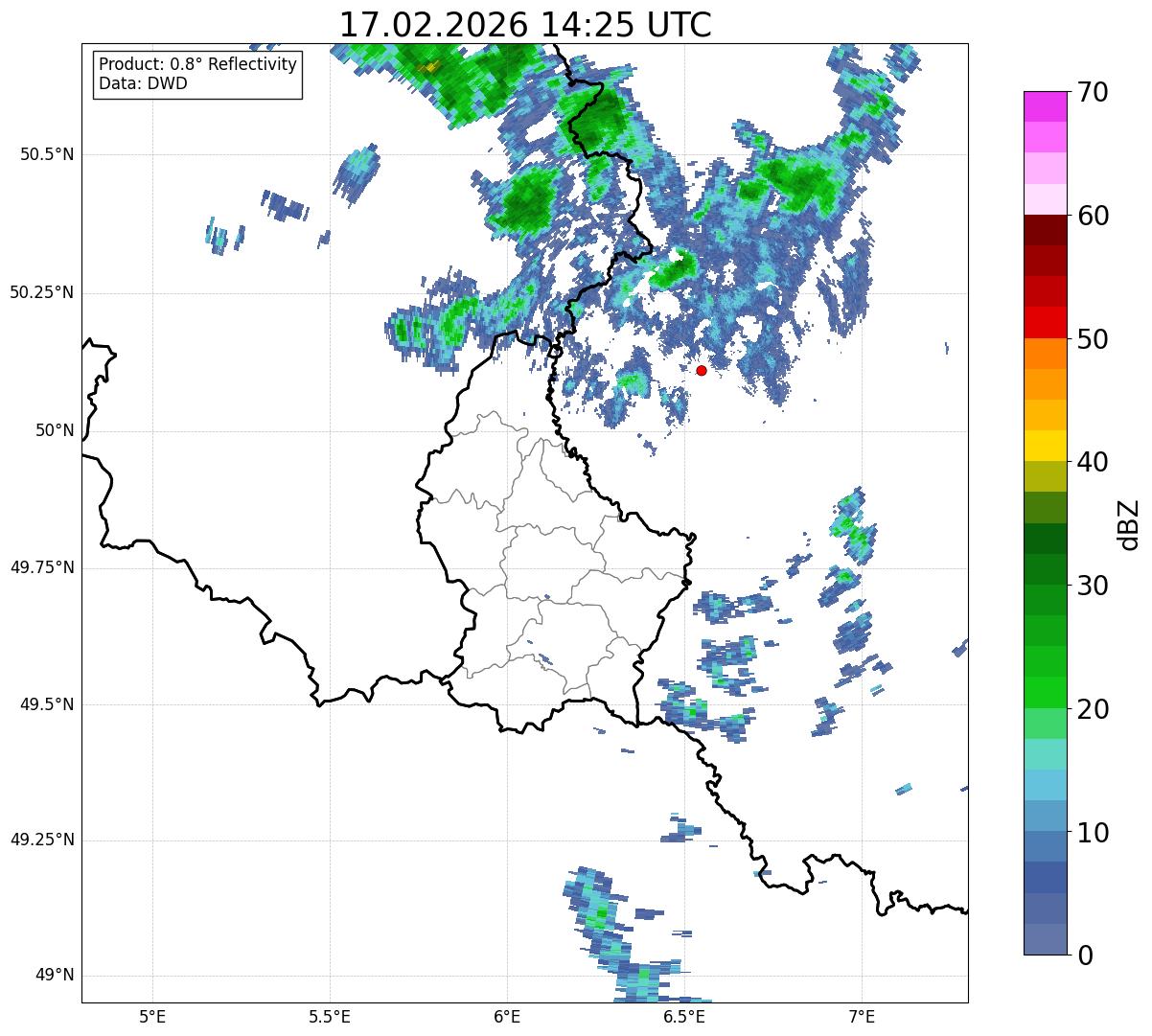Image resolution: width=1152 pixels, height=1036 pixels.
Task: Click the 6°E longitude label
Action: 507,1016
